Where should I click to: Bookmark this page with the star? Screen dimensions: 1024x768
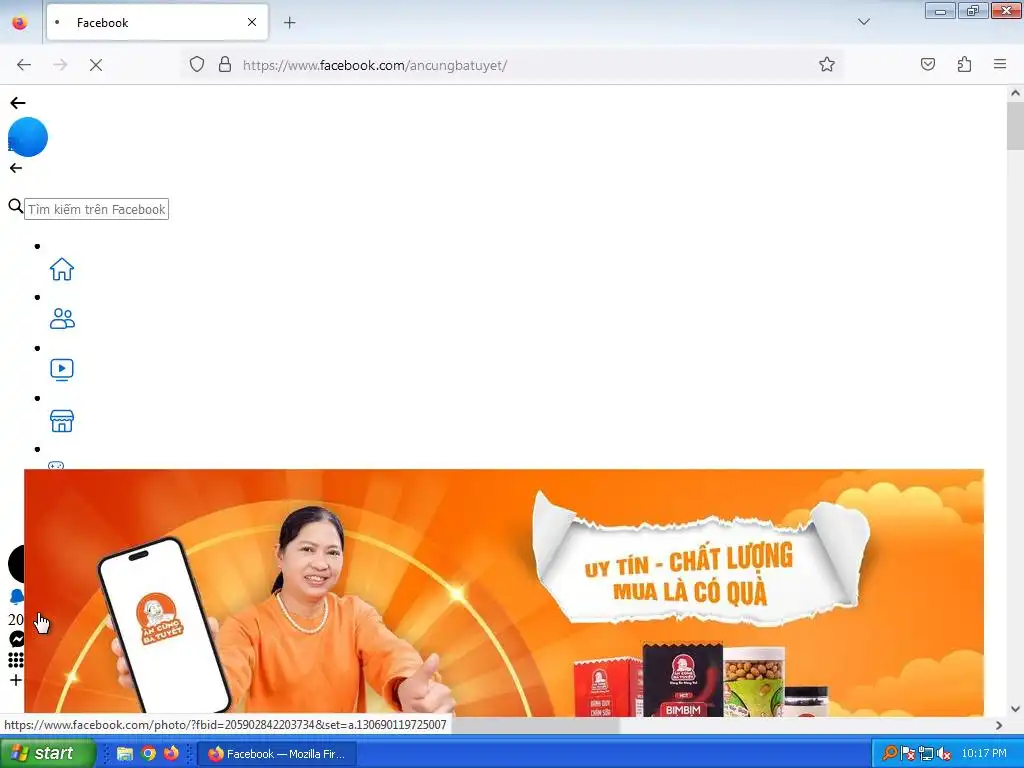point(827,64)
